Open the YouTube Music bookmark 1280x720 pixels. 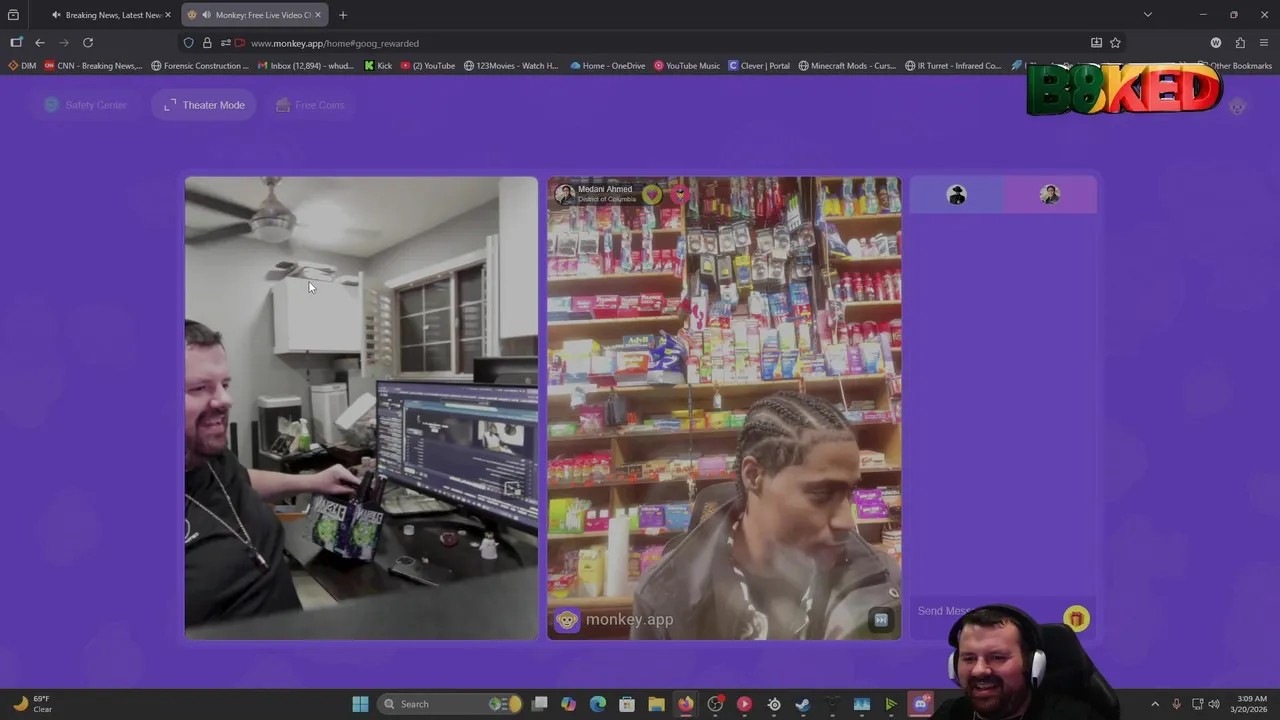[687, 66]
